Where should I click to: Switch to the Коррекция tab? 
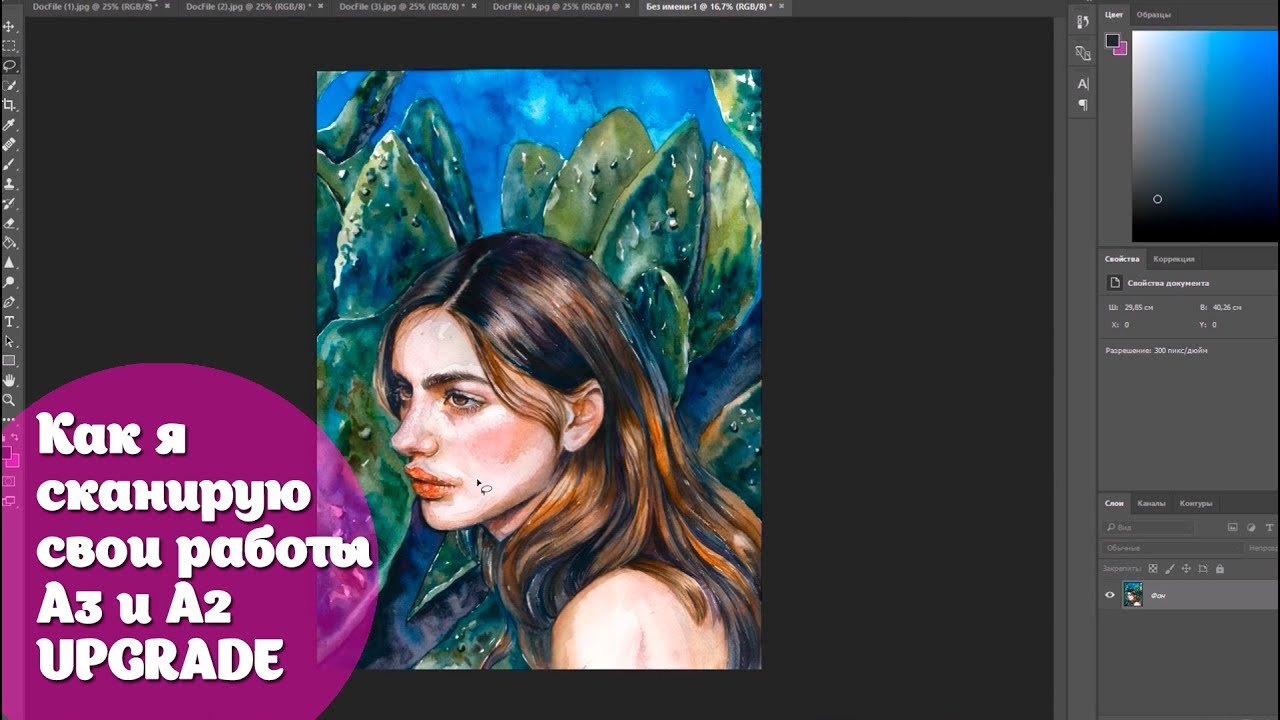pyautogui.click(x=1174, y=259)
